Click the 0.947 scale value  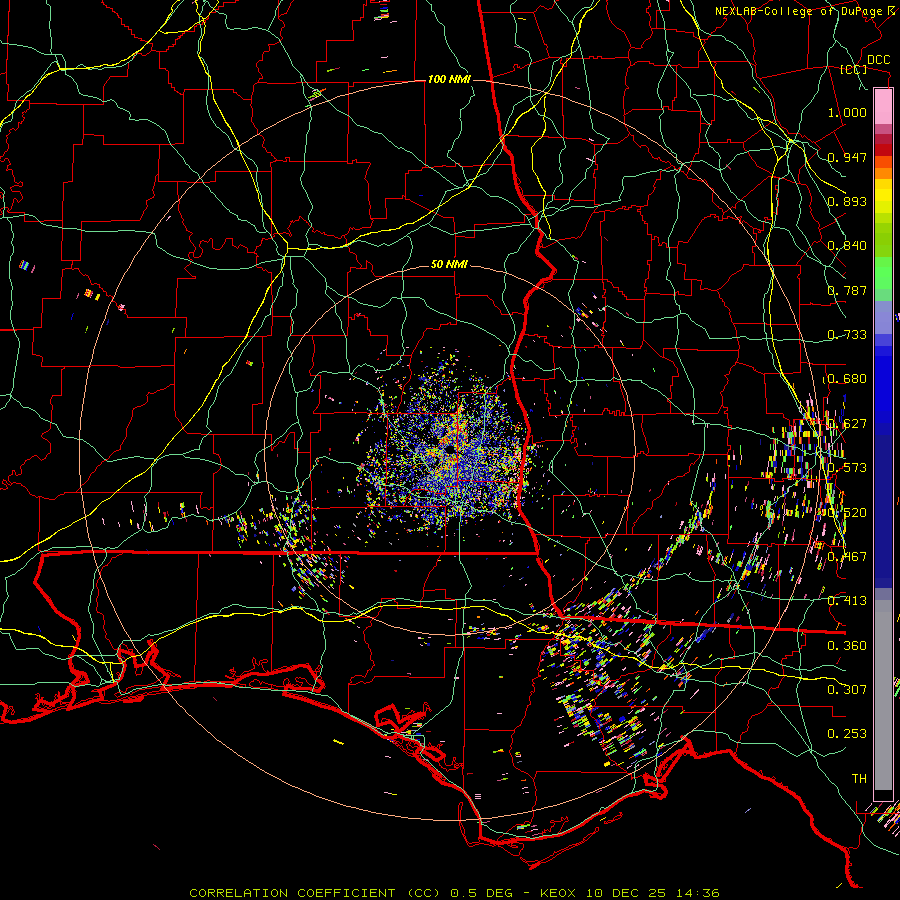pos(847,157)
